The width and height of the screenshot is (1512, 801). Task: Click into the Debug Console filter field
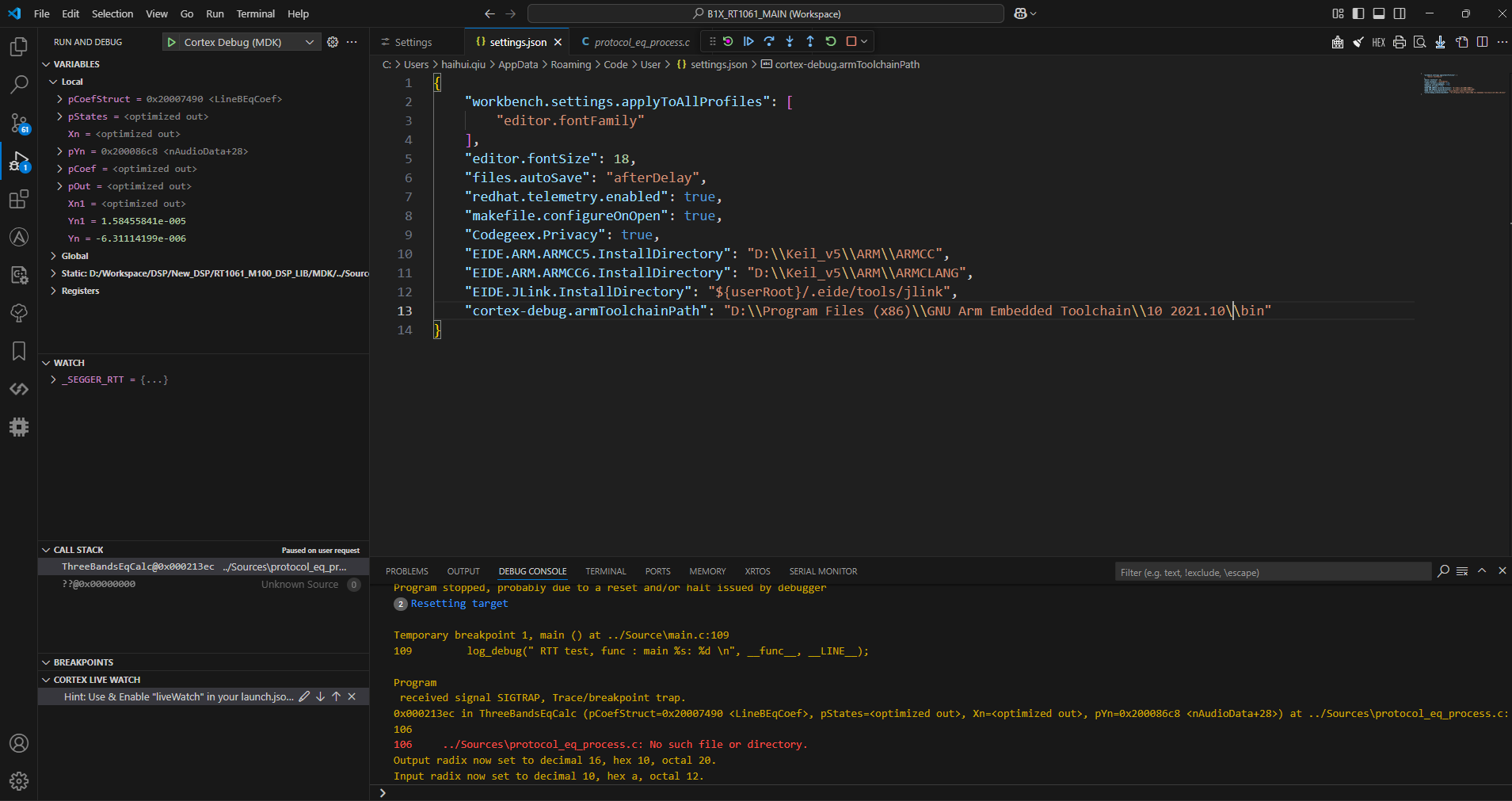coord(1267,571)
